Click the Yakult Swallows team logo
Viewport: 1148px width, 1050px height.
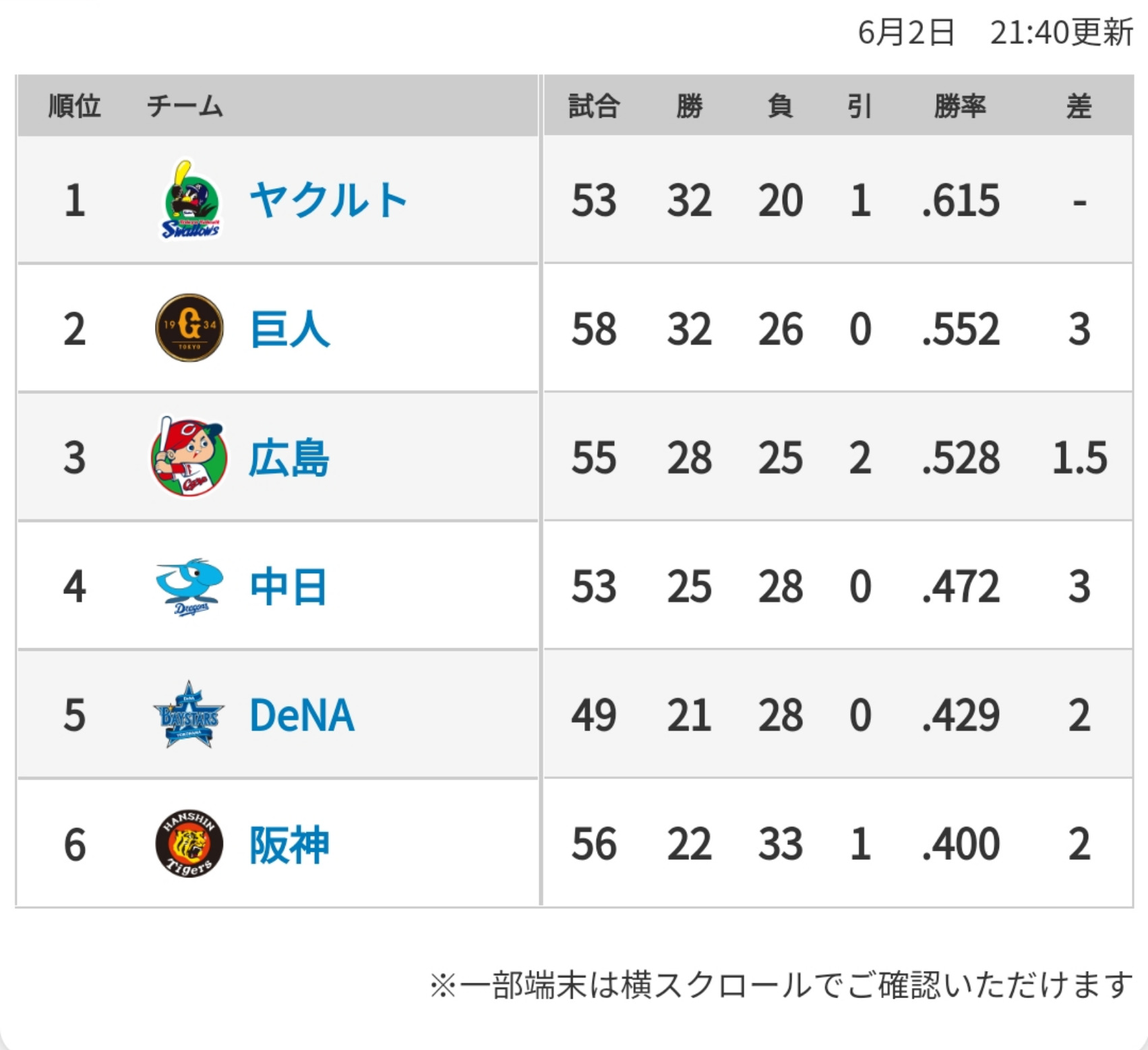pos(191,200)
